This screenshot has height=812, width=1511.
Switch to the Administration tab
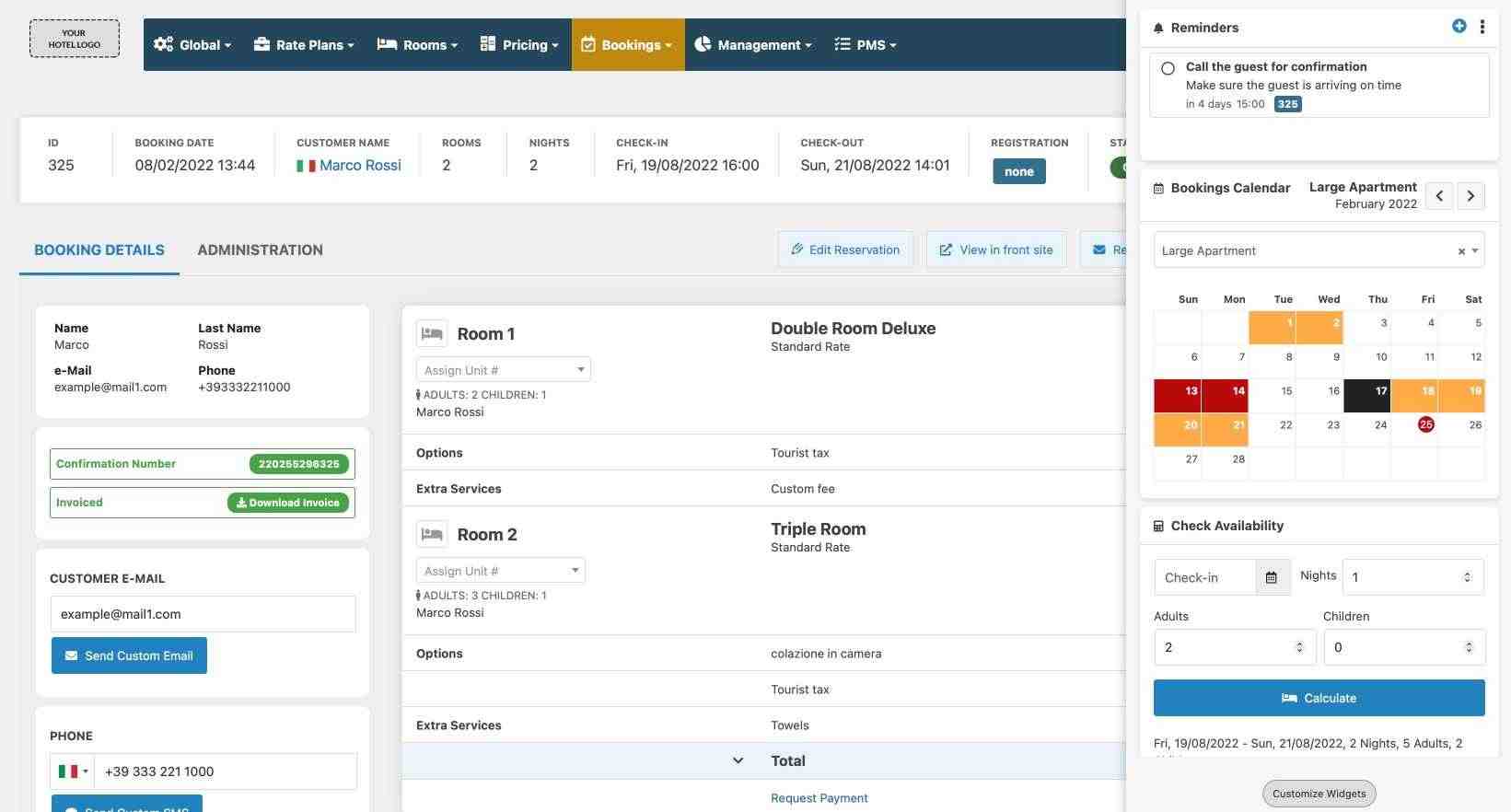(x=260, y=249)
